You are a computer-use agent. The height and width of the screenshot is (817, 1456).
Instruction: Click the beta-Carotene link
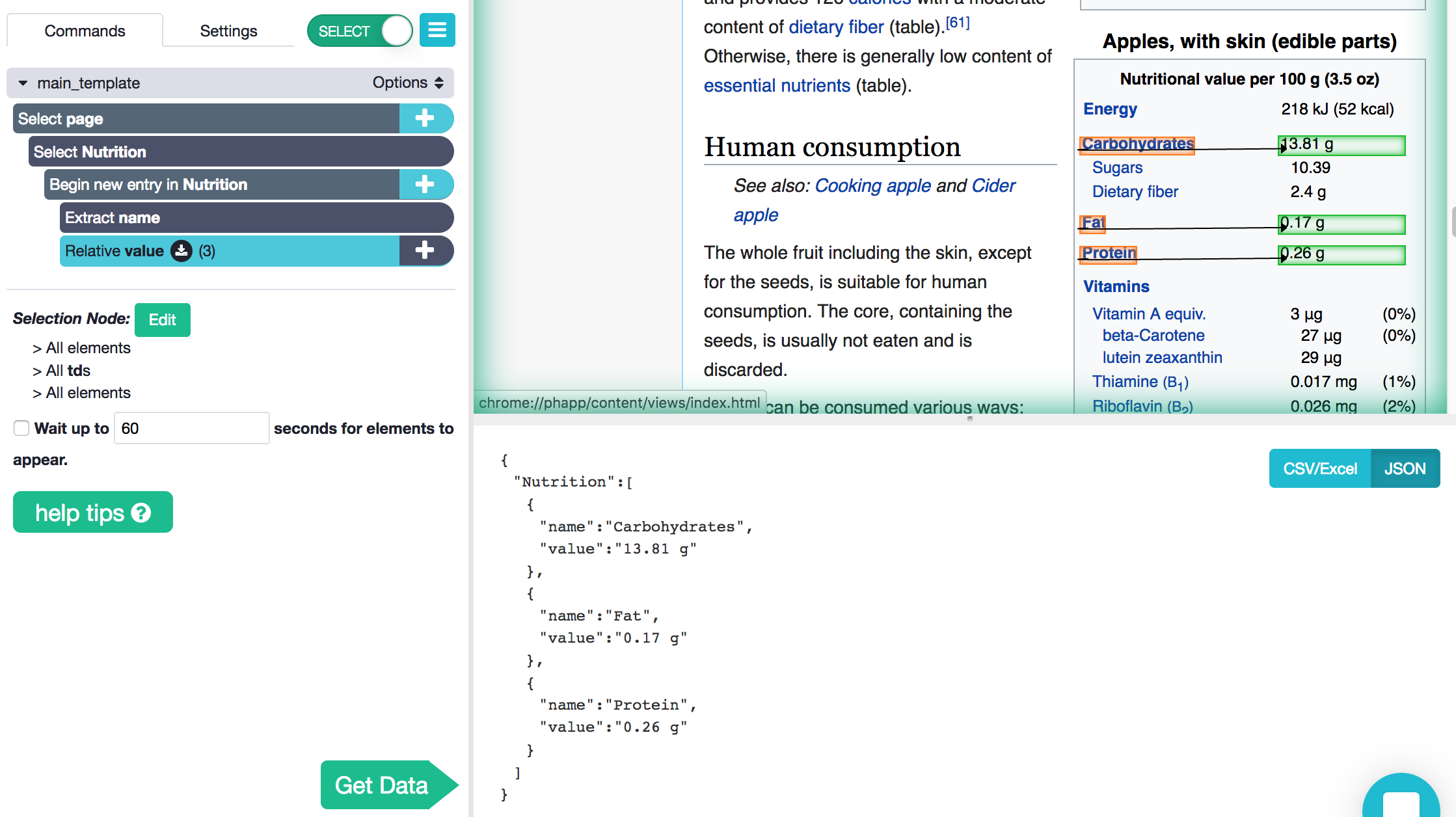click(x=1153, y=336)
